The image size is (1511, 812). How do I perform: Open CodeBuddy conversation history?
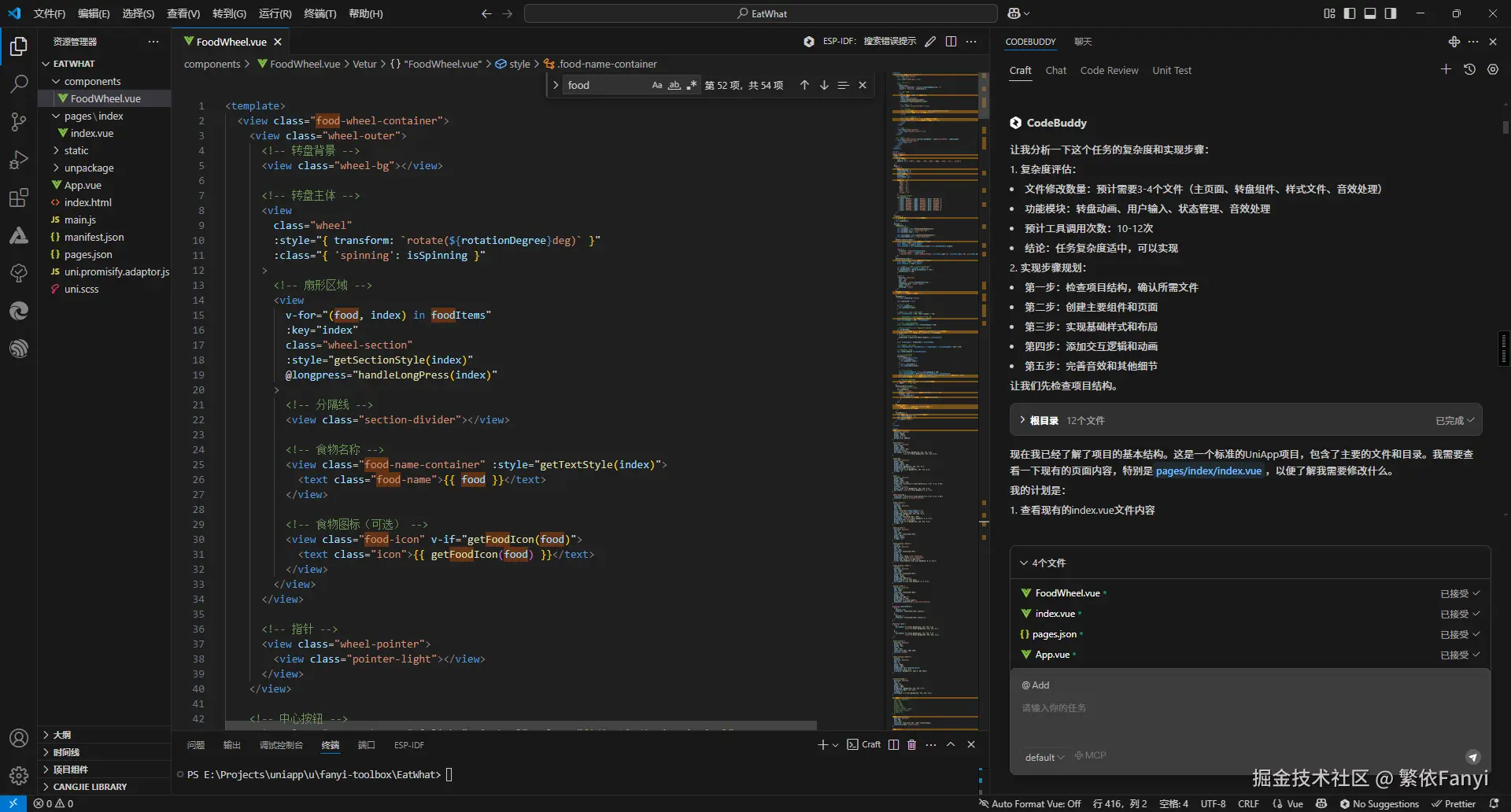pos(1469,69)
